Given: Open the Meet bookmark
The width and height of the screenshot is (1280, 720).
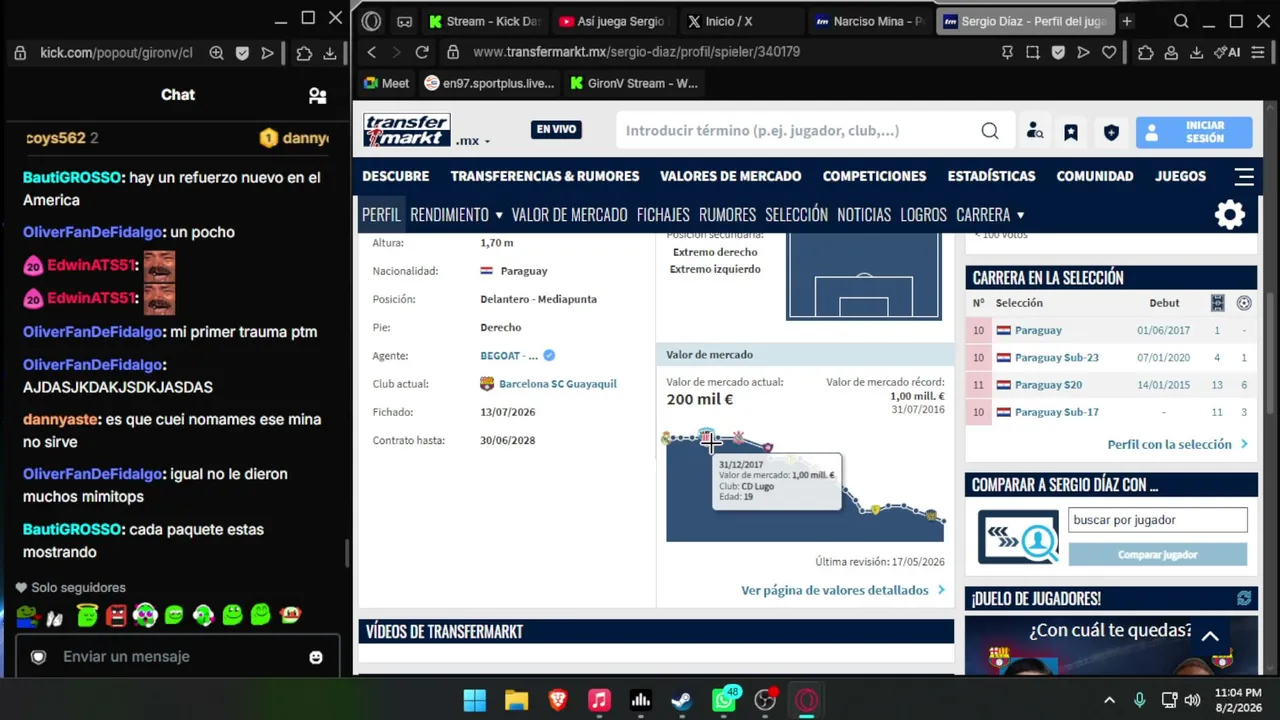Looking at the screenshot, I should click(387, 83).
